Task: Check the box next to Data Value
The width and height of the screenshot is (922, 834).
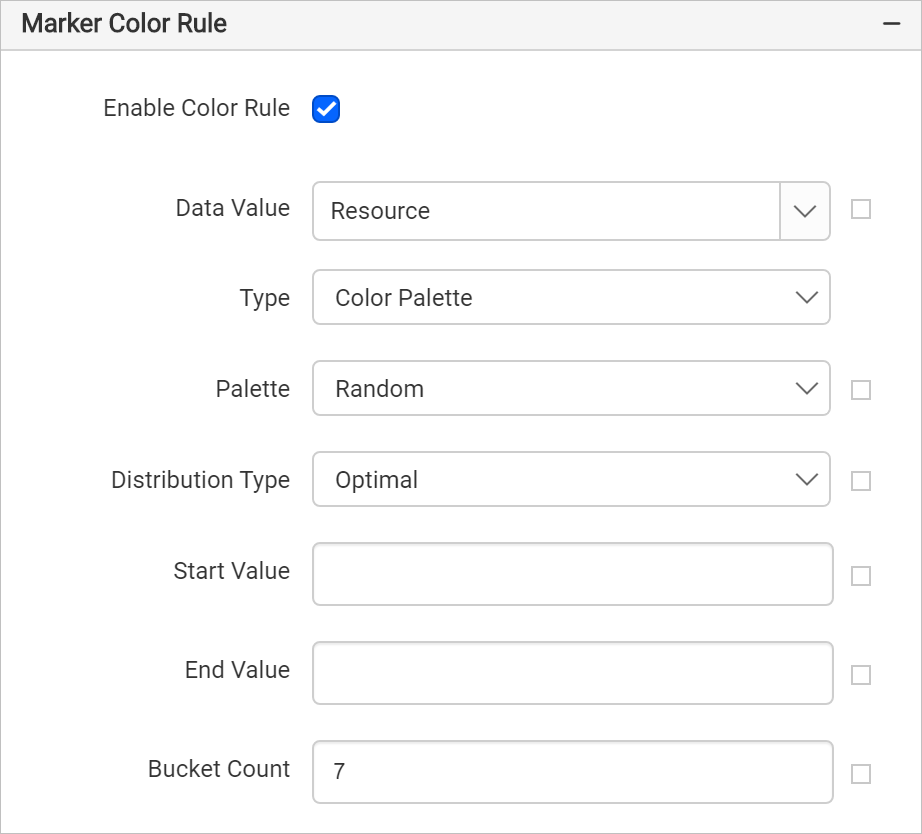Action: click(861, 211)
